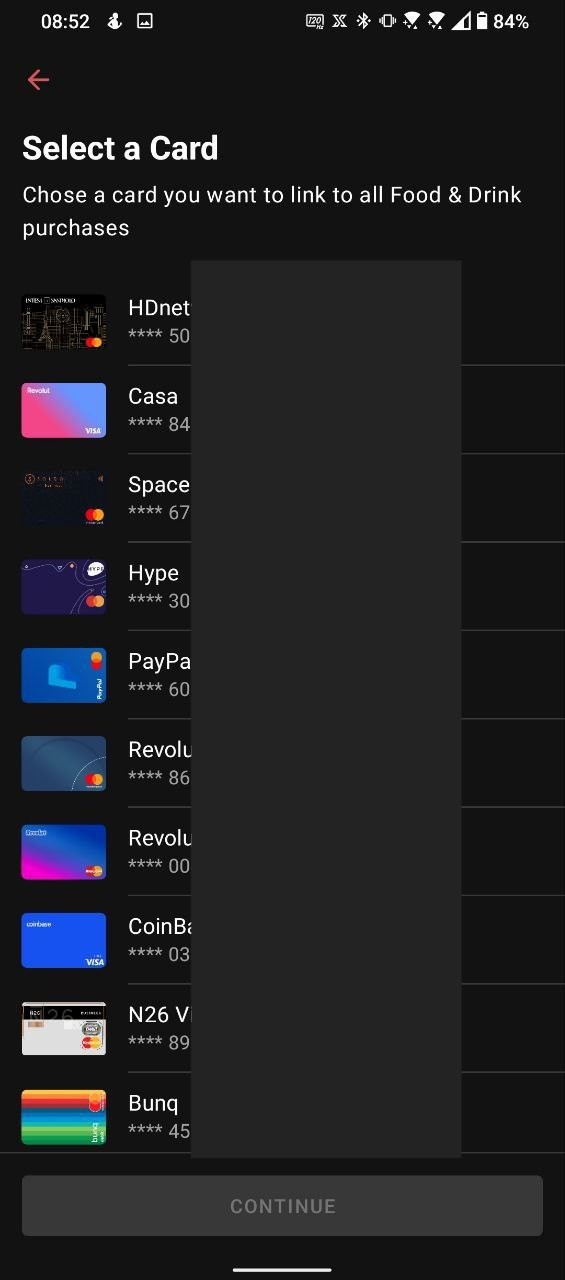Tap the Hype card name
Image resolution: width=565 pixels, height=1280 pixels.
pyautogui.click(x=154, y=573)
